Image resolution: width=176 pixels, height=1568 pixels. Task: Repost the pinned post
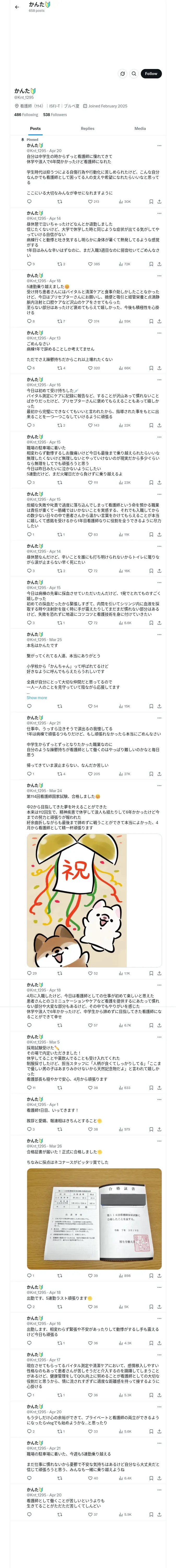pyautogui.click(x=59, y=201)
